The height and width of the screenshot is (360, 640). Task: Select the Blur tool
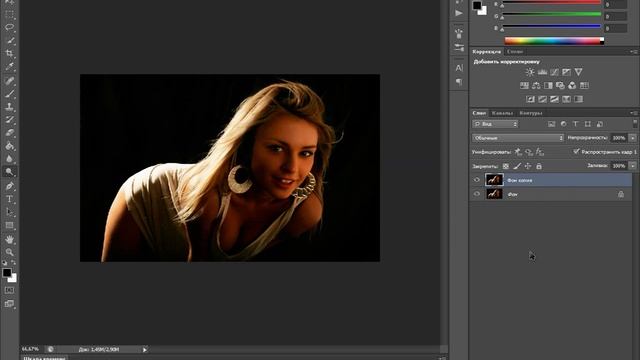9,159
